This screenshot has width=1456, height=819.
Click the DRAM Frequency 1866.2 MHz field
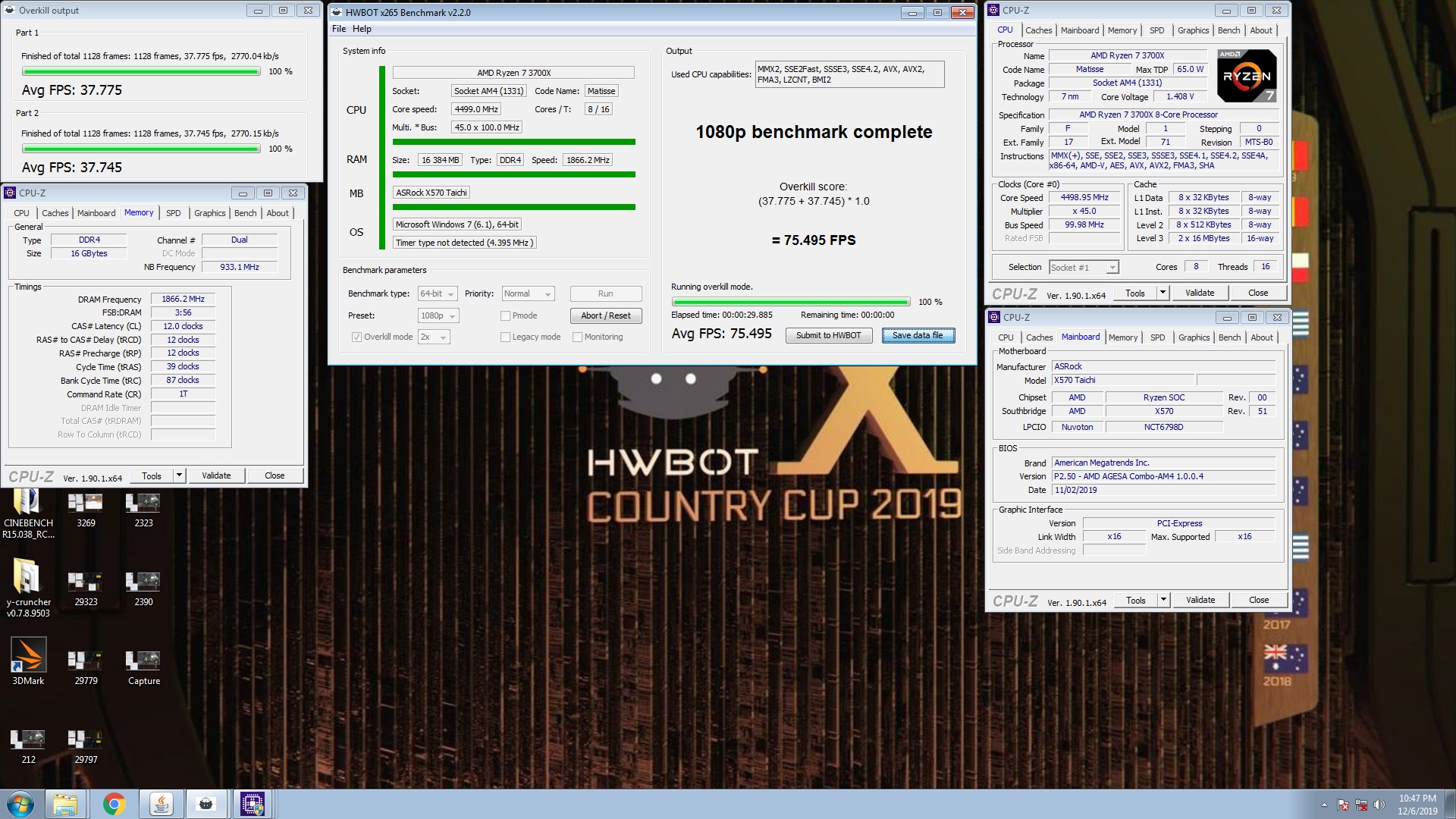[183, 299]
